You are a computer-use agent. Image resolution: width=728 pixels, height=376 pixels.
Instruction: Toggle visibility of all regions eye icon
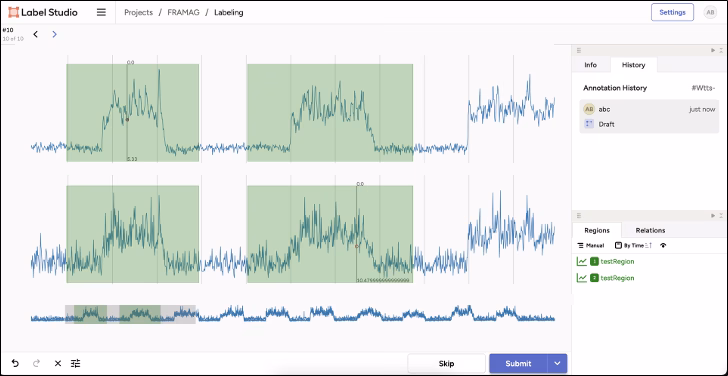pos(663,246)
